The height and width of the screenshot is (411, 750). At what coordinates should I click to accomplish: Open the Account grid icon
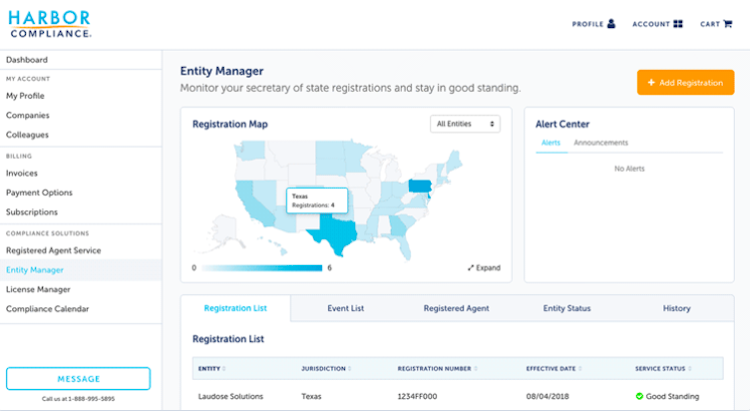point(678,23)
